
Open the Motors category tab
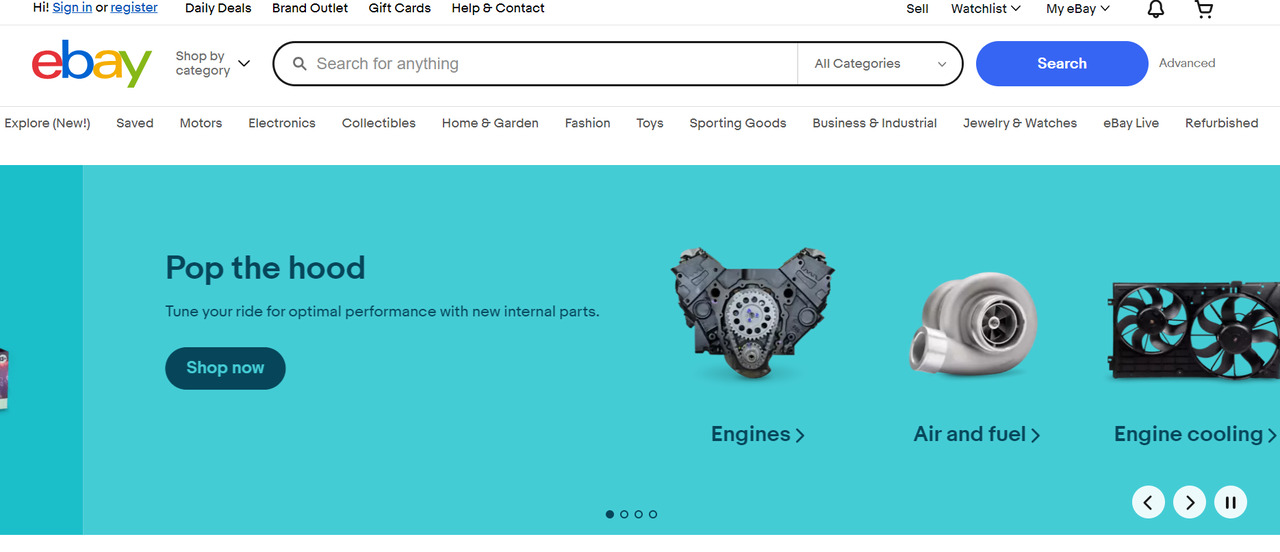[x=201, y=123]
